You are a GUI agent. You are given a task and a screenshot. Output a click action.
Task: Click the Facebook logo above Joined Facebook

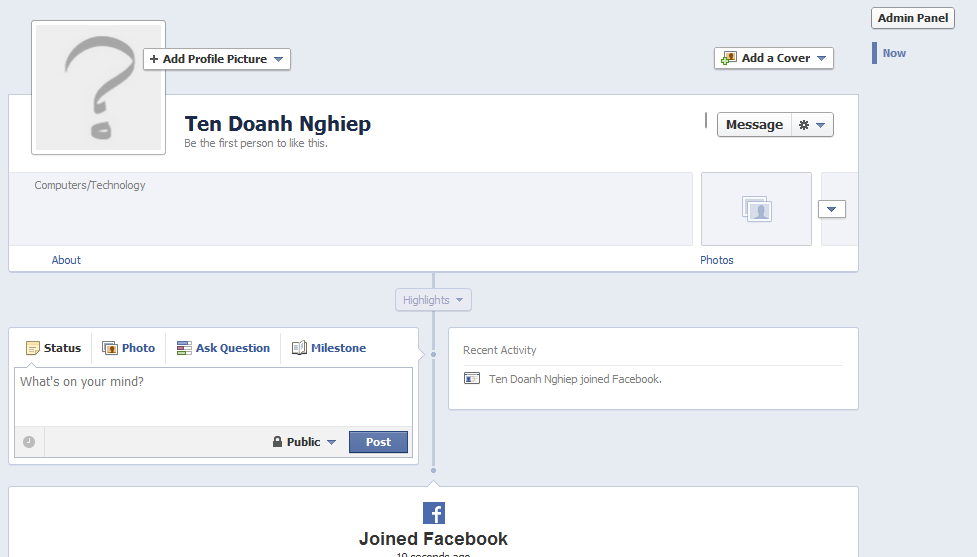coord(434,513)
